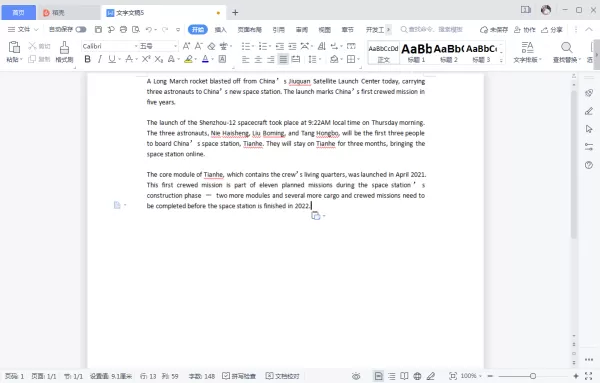
Task: Select Center paragraph alignment
Action: (x=258, y=59)
